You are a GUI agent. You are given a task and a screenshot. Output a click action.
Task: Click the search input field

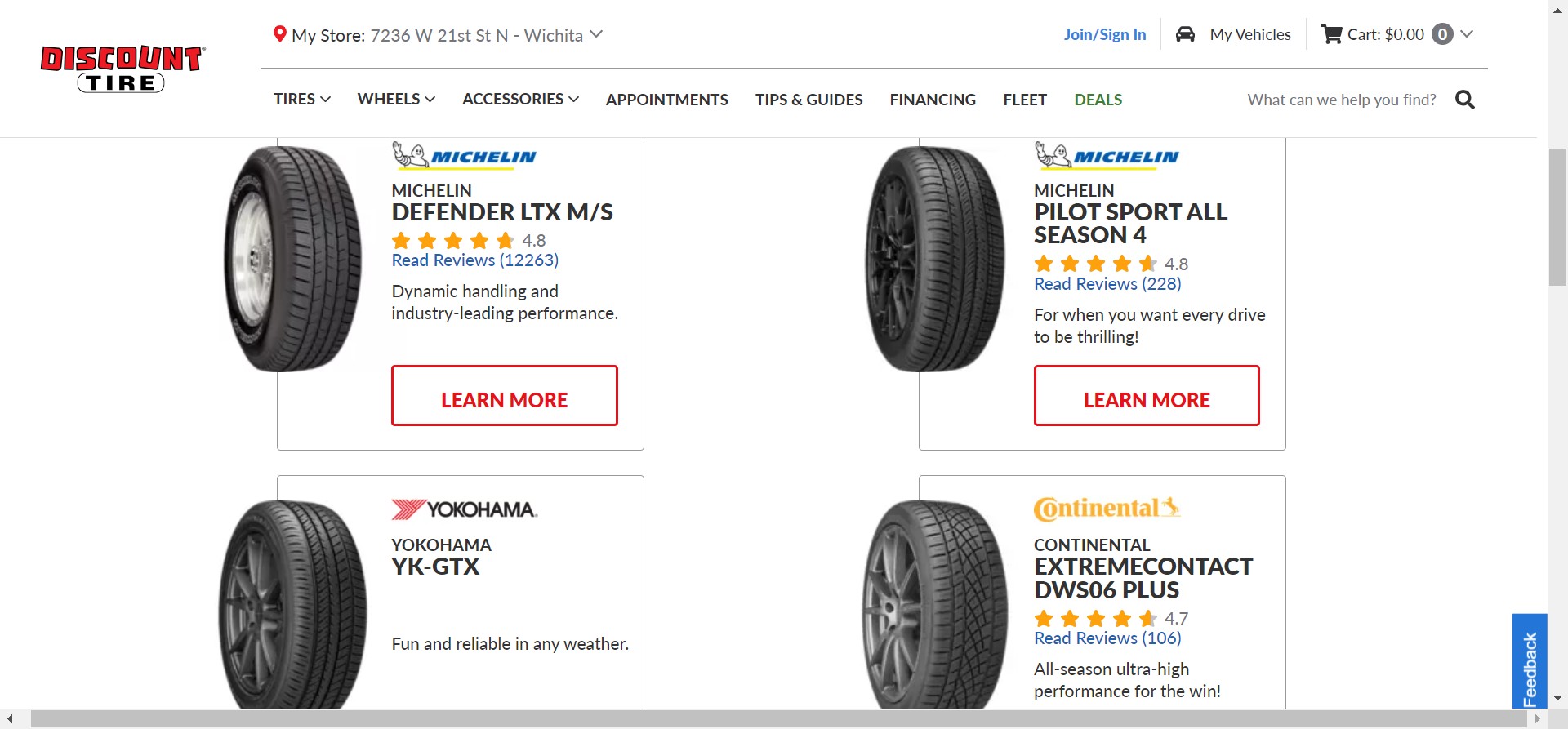[x=1341, y=100]
